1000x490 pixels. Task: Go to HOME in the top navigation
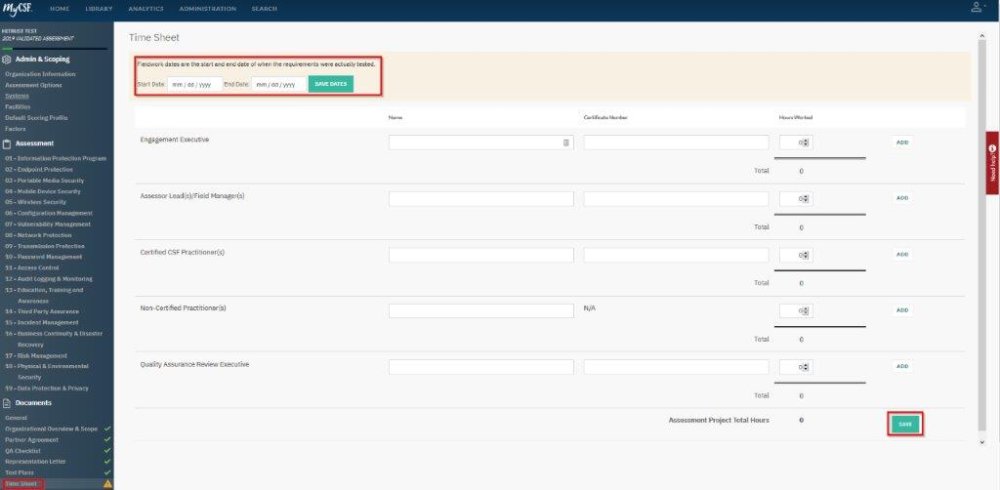tap(59, 9)
